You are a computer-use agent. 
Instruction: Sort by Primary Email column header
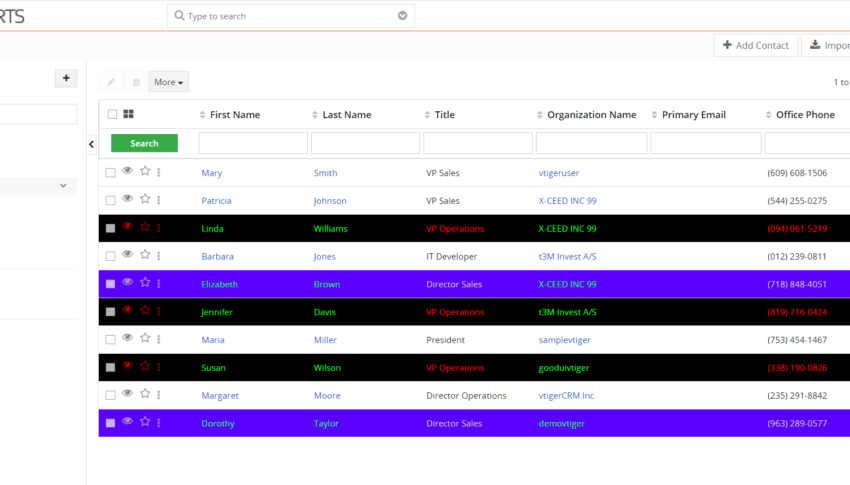[693, 115]
